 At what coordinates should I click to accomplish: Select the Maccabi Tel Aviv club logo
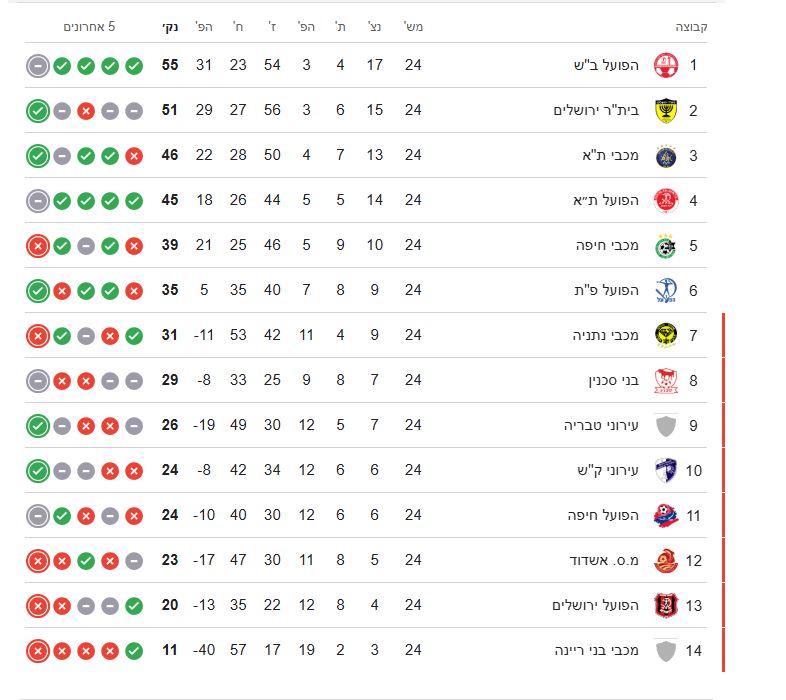665,156
